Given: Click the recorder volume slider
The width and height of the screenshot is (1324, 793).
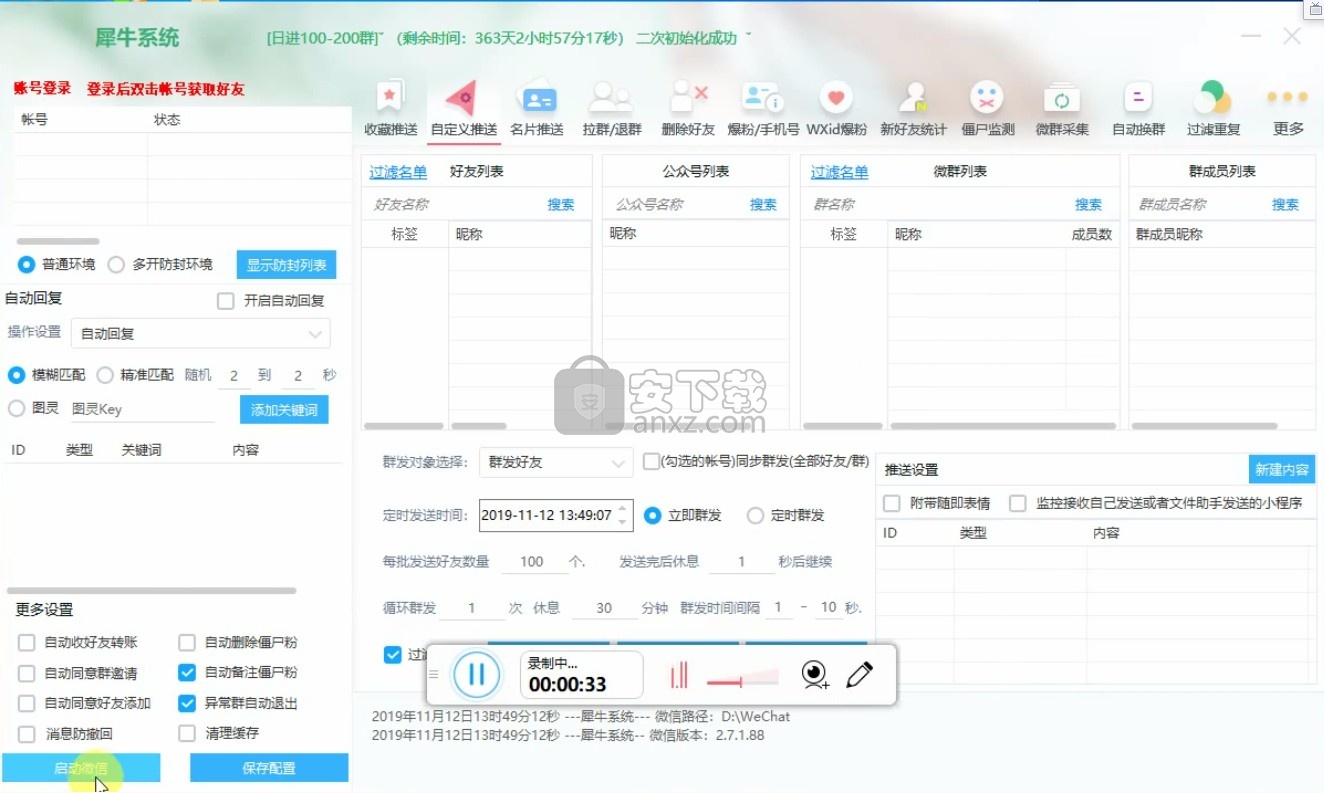Looking at the screenshot, I should [742, 680].
